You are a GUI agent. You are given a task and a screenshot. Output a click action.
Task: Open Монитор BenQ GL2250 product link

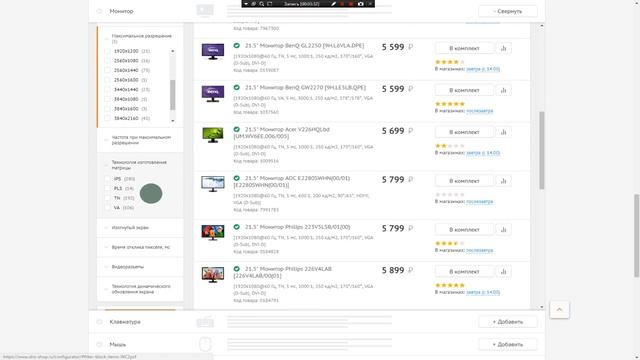tap(304, 46)
